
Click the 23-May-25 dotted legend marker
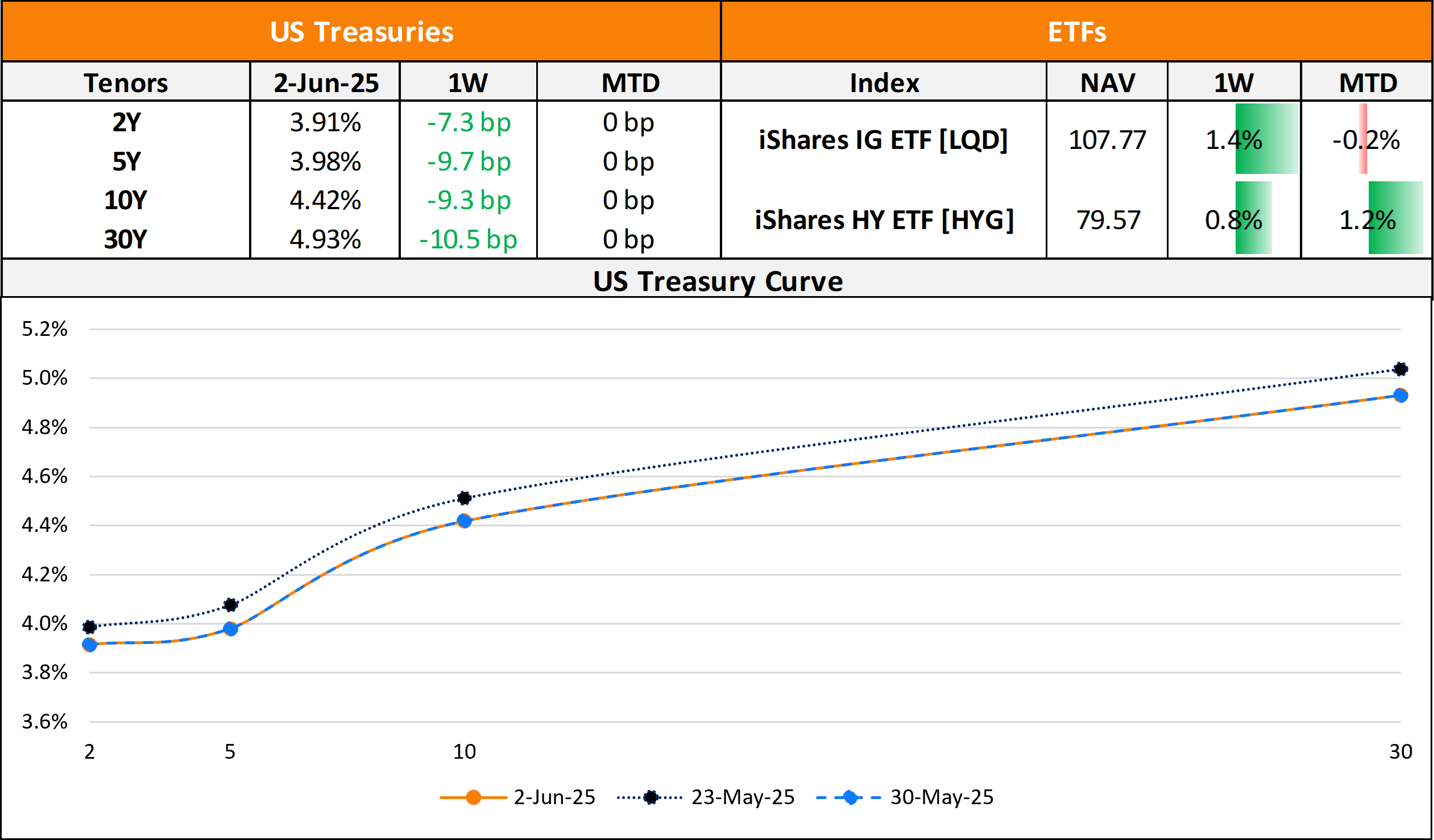point(650,797)
